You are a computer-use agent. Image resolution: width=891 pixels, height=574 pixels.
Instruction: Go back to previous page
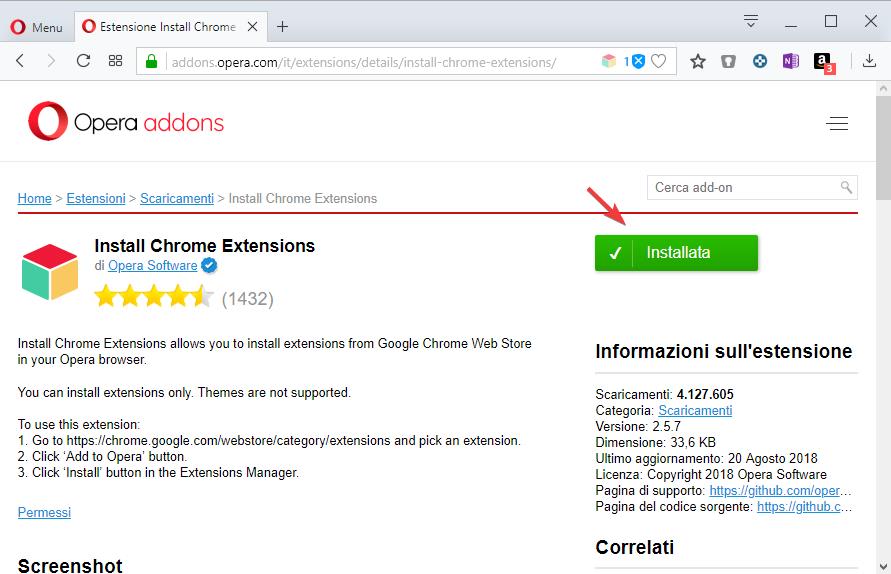tap(20, 61)
